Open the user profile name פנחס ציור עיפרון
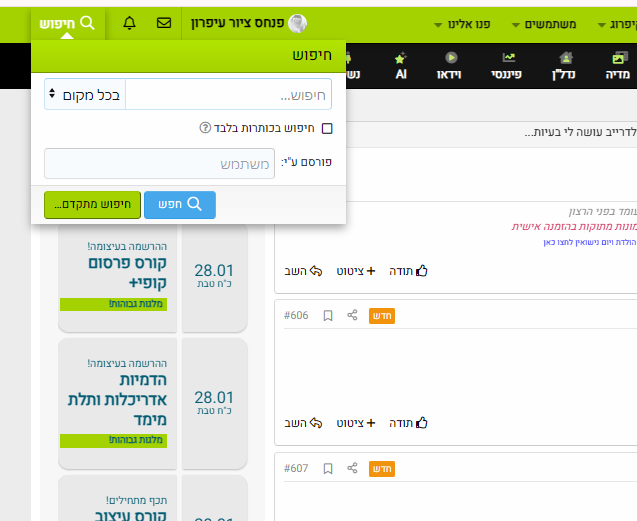 238,23
